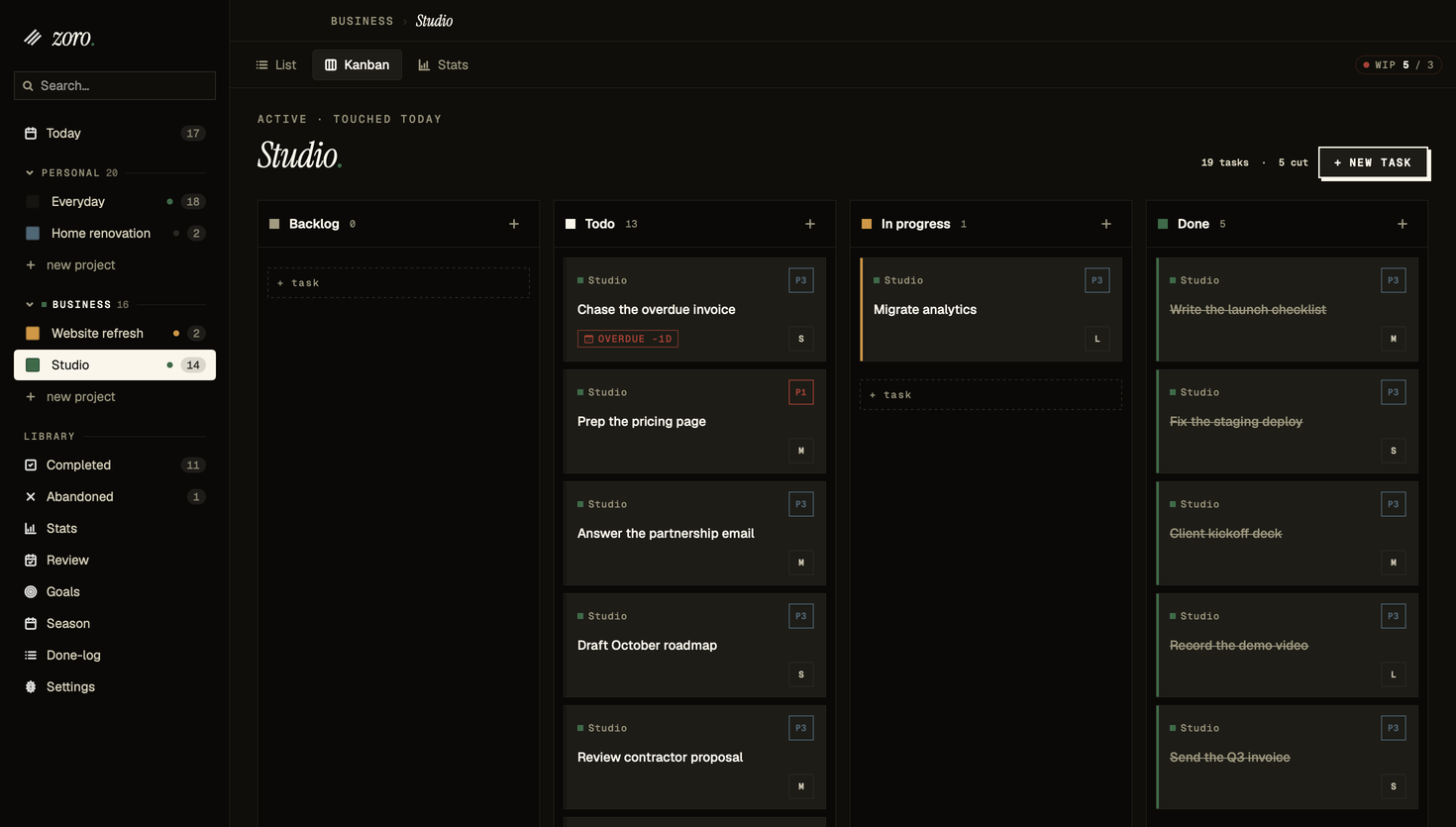Collapse the BUSINESS section
This screenshot has width=1456, height=827.
(x=30, y=304)
